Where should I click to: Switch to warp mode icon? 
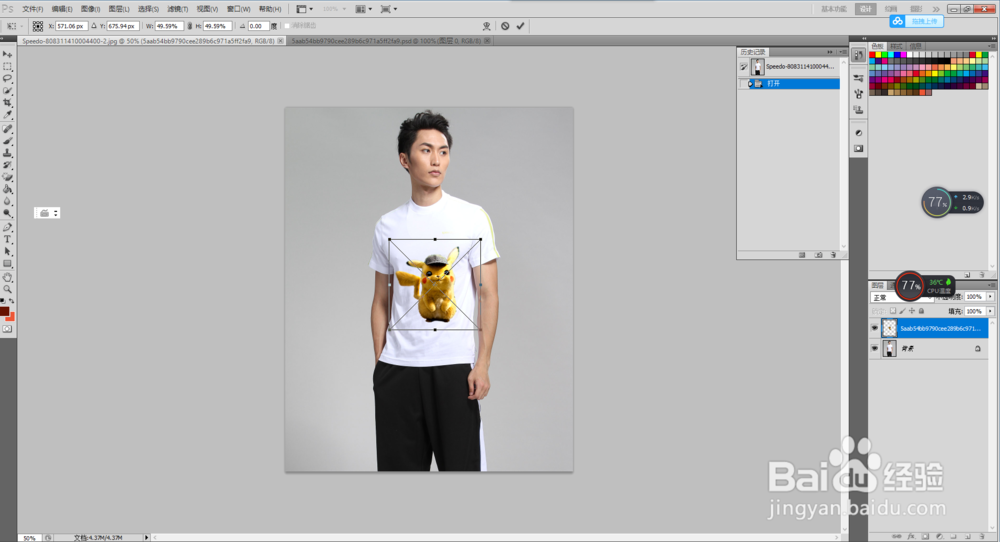pyautogui.click(x=487, y=26)
